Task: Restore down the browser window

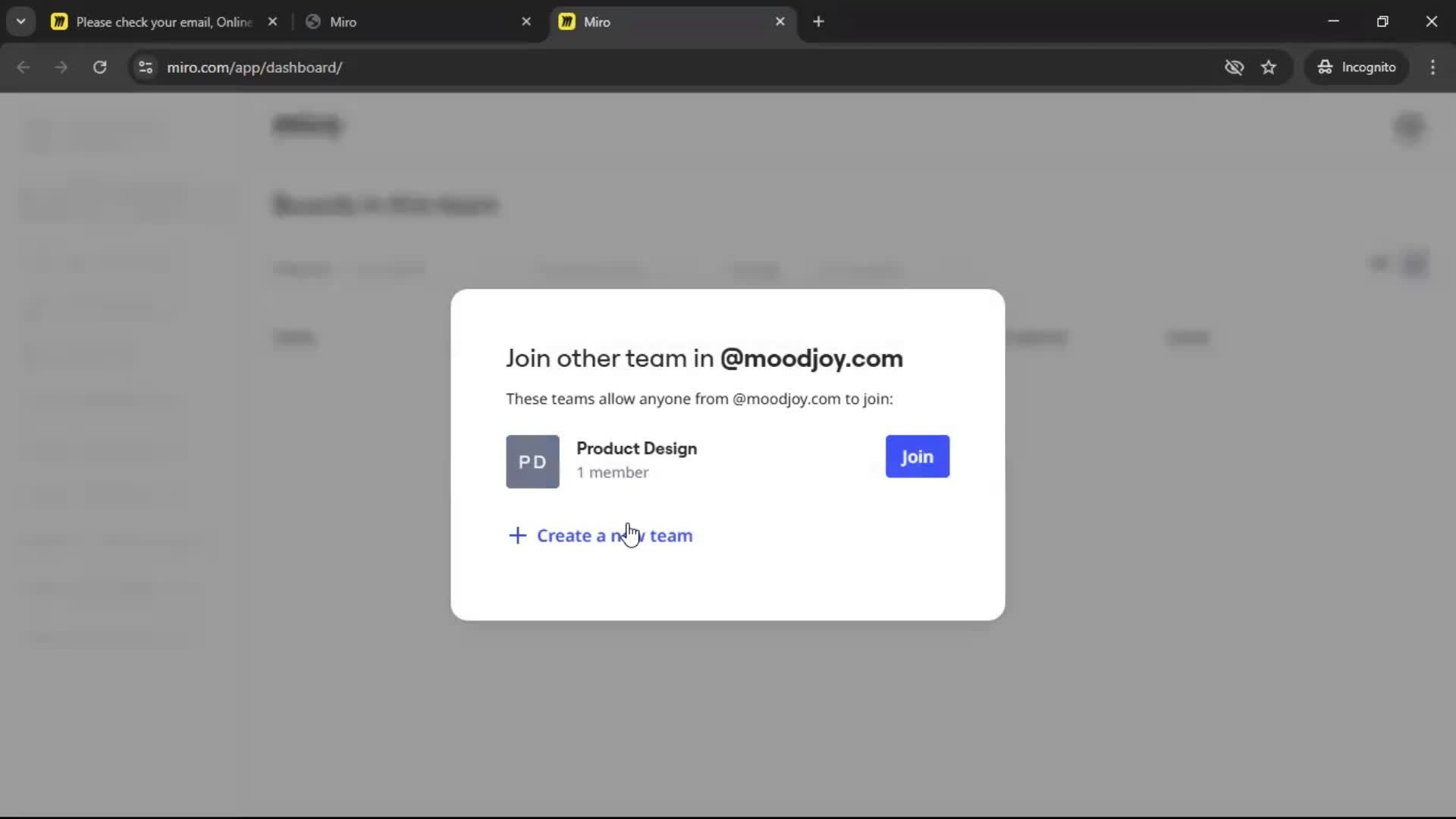Action: click(1382, 21)
